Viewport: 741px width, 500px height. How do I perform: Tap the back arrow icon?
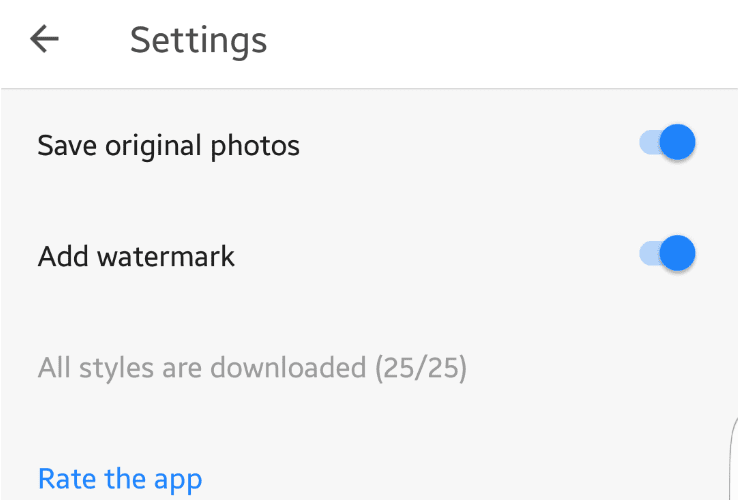[x=45, y=40]
